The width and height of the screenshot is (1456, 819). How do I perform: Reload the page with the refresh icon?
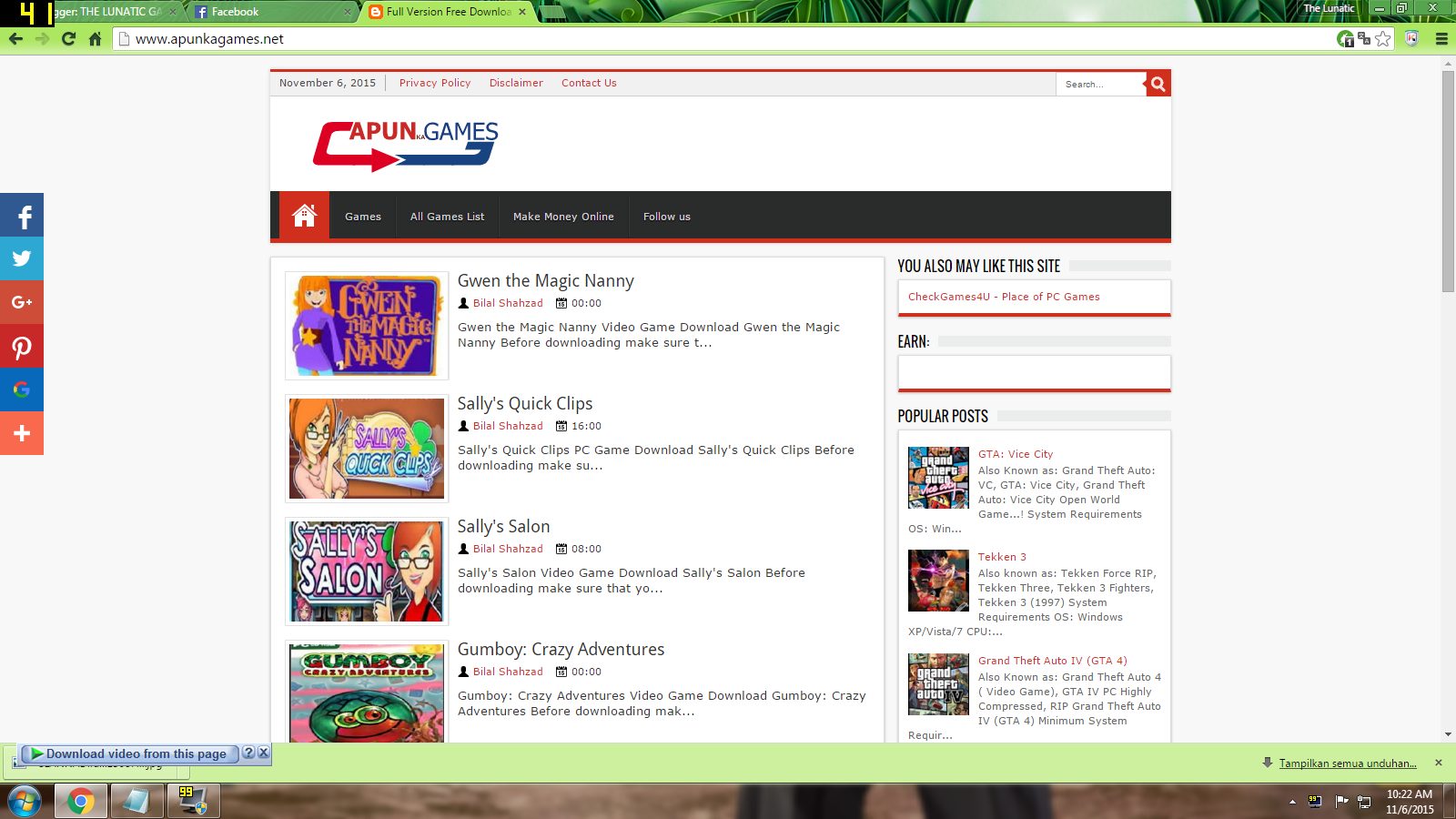[x=68, y=39]
